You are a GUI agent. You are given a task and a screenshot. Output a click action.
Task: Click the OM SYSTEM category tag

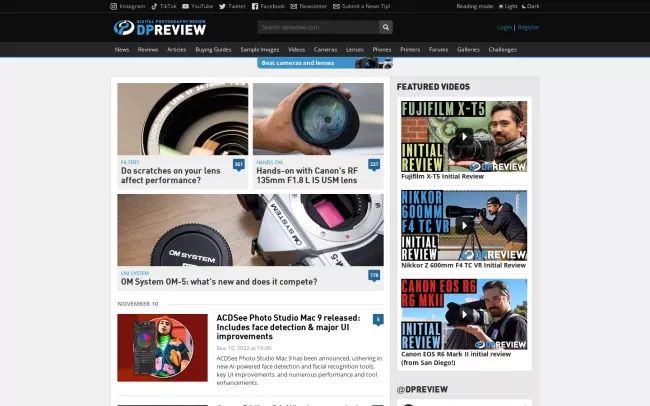click(x=135, y=273)
